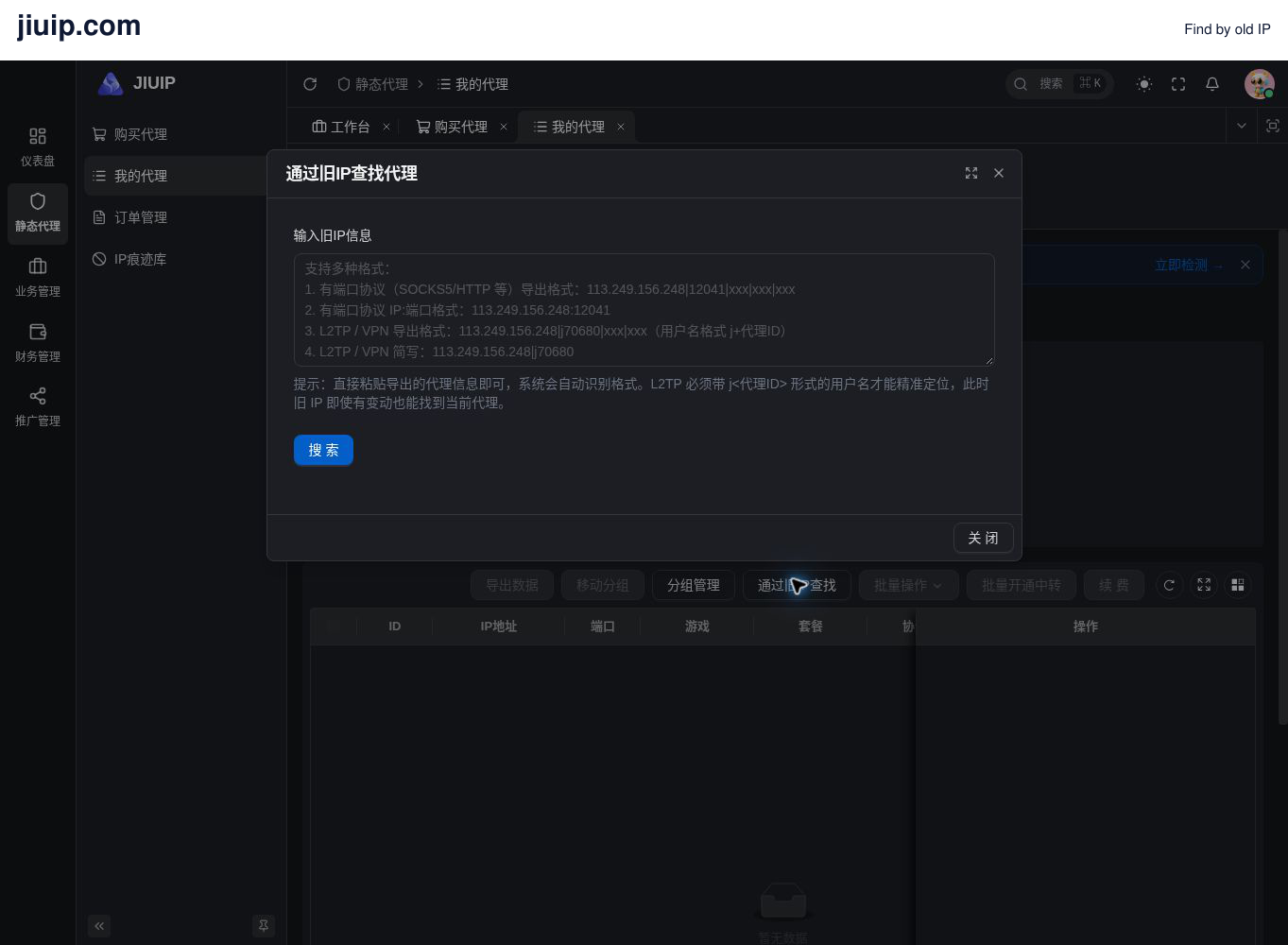Collapse the sidebar with the double-chevron
The height and width of the screenshot is (945, 1288).
pos(99,926)
